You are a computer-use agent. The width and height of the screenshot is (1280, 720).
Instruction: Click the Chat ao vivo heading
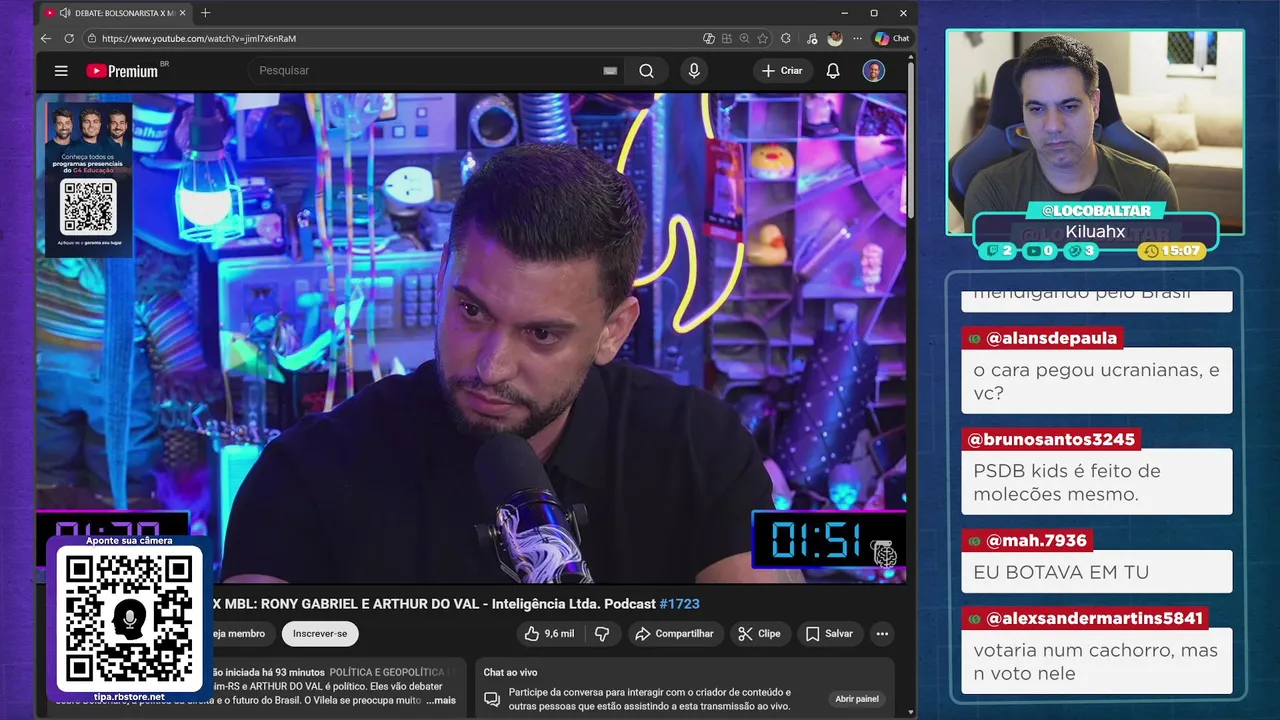510,673
